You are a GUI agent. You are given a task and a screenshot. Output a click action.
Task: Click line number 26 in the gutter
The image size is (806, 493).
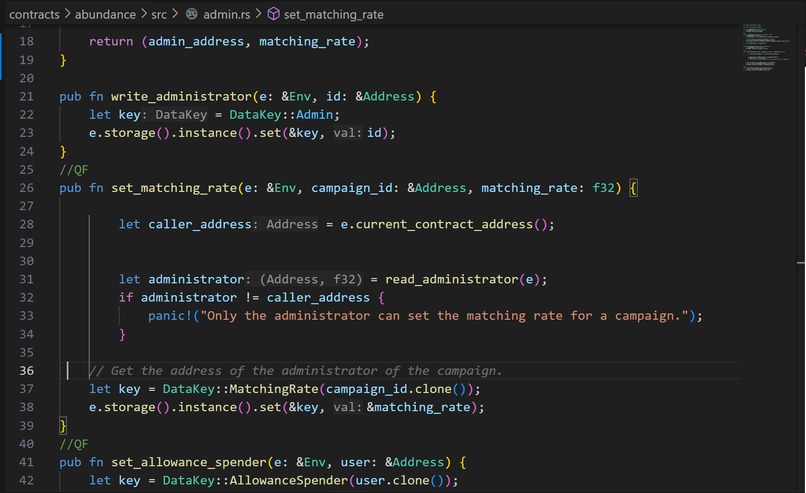pyautogui.click(x=26, y=188)
